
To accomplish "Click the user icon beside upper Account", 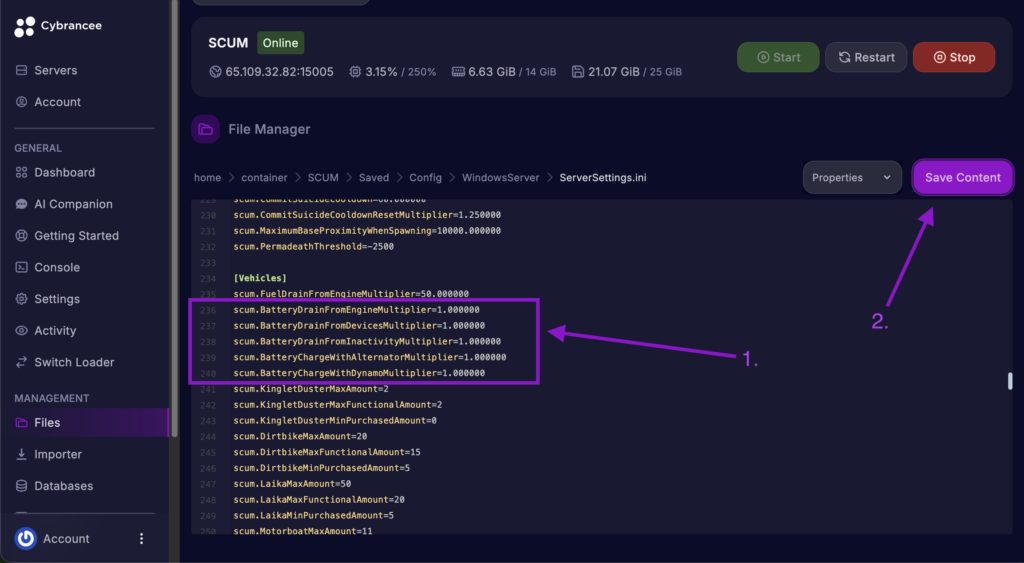I will [22, 102].
